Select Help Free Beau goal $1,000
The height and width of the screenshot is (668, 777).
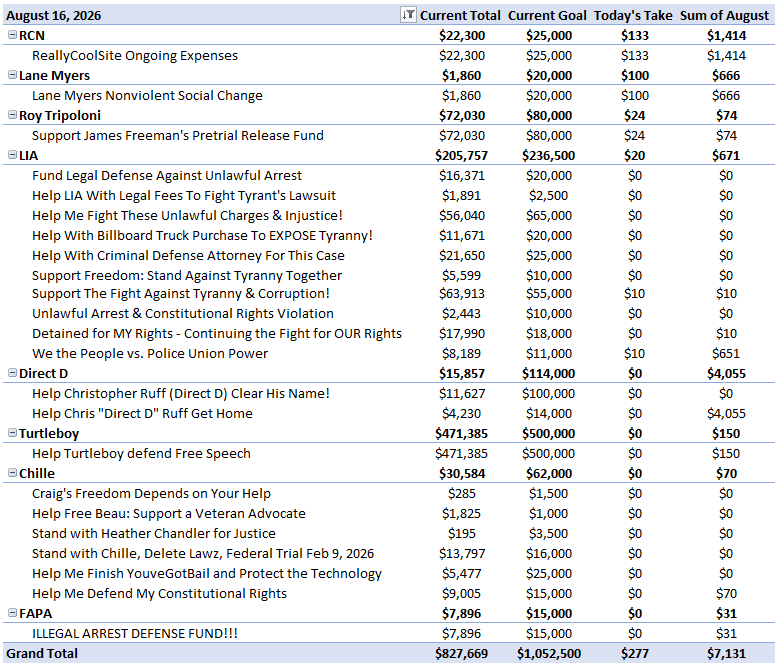pyautogui.click(x=549, y=513)
